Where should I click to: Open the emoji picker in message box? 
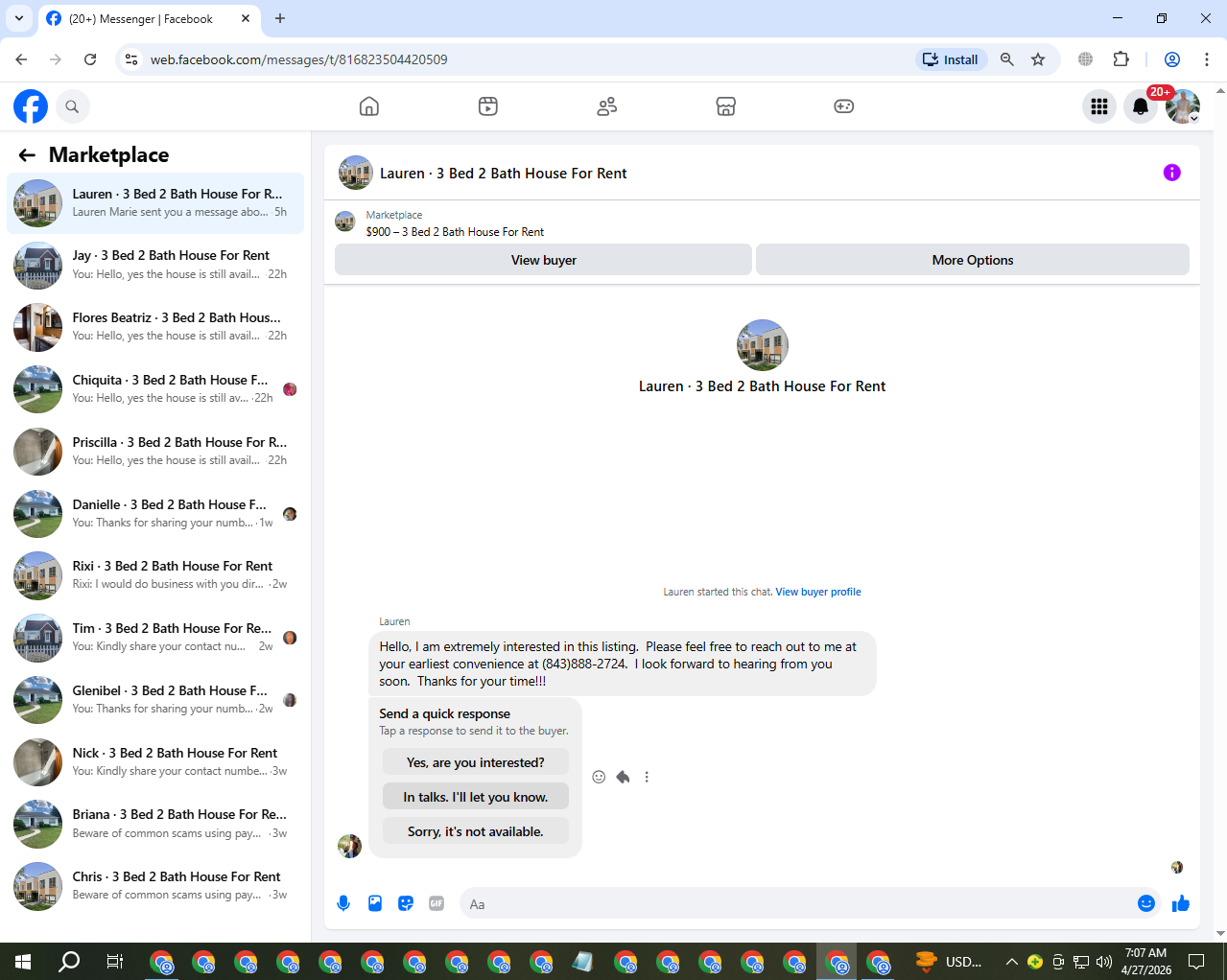pyautogui.click(x=1145, y=903)
